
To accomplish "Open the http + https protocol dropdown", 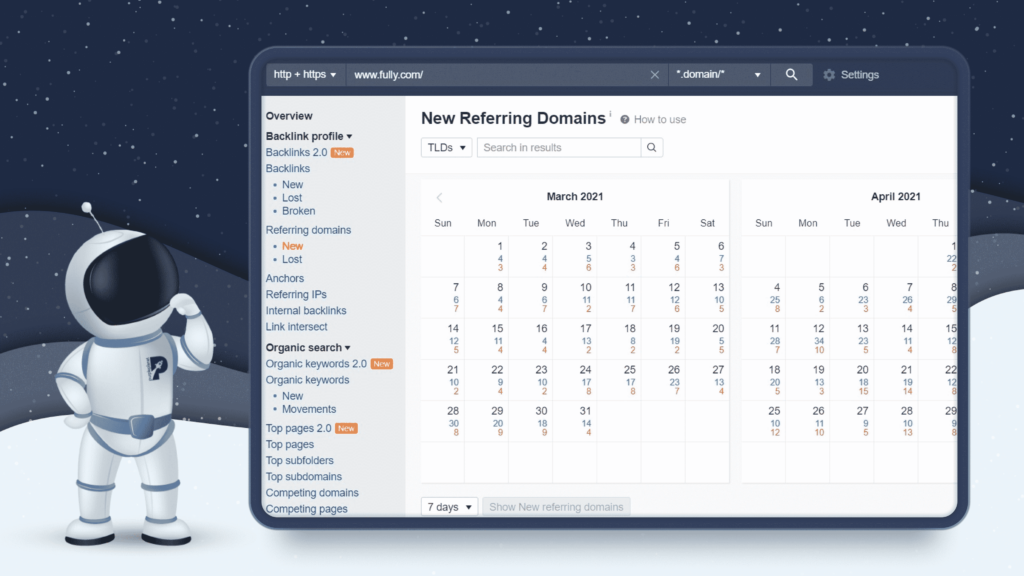I will [305, 74].
